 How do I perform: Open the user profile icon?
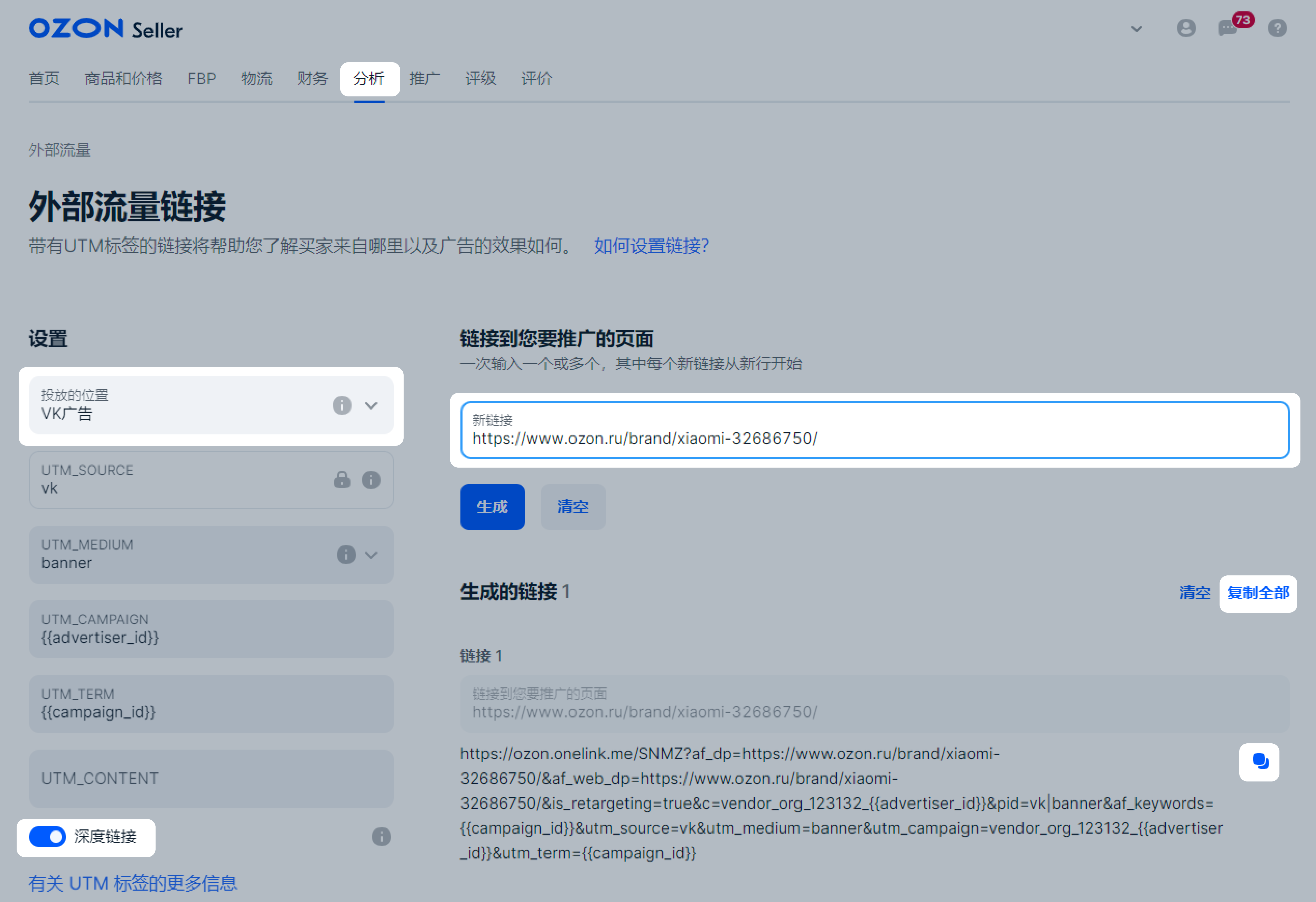tap(1186, 28)
